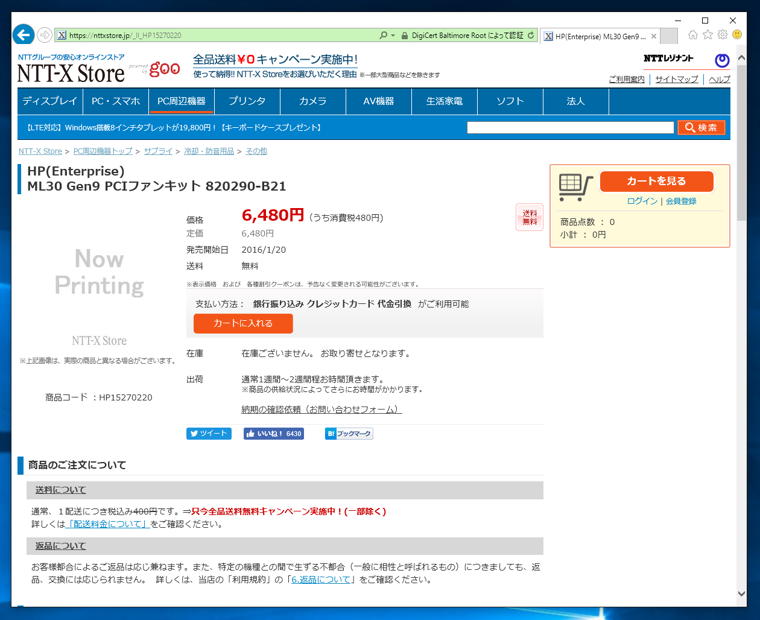Click the scrollbar up arrow
The image size is (760, 620).
point(741,57)
